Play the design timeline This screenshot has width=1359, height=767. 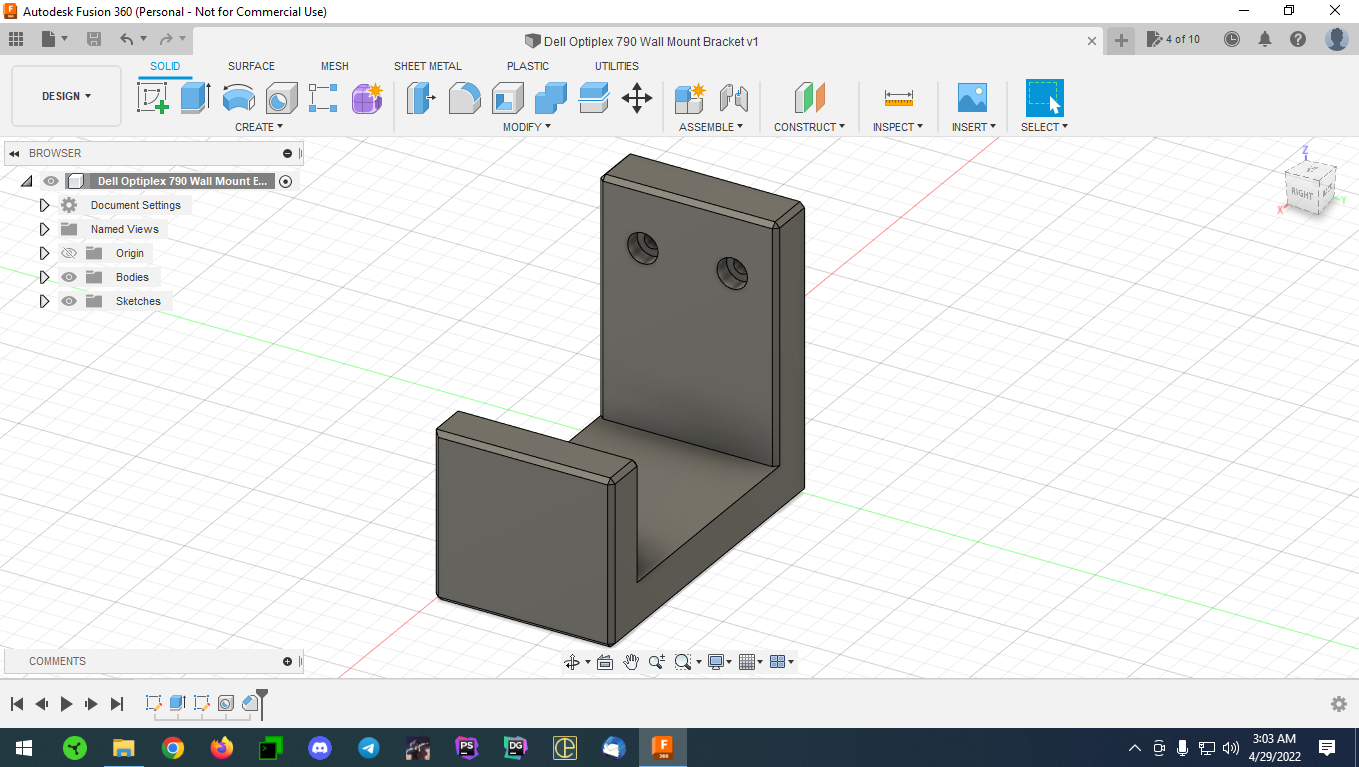[66, 704]
